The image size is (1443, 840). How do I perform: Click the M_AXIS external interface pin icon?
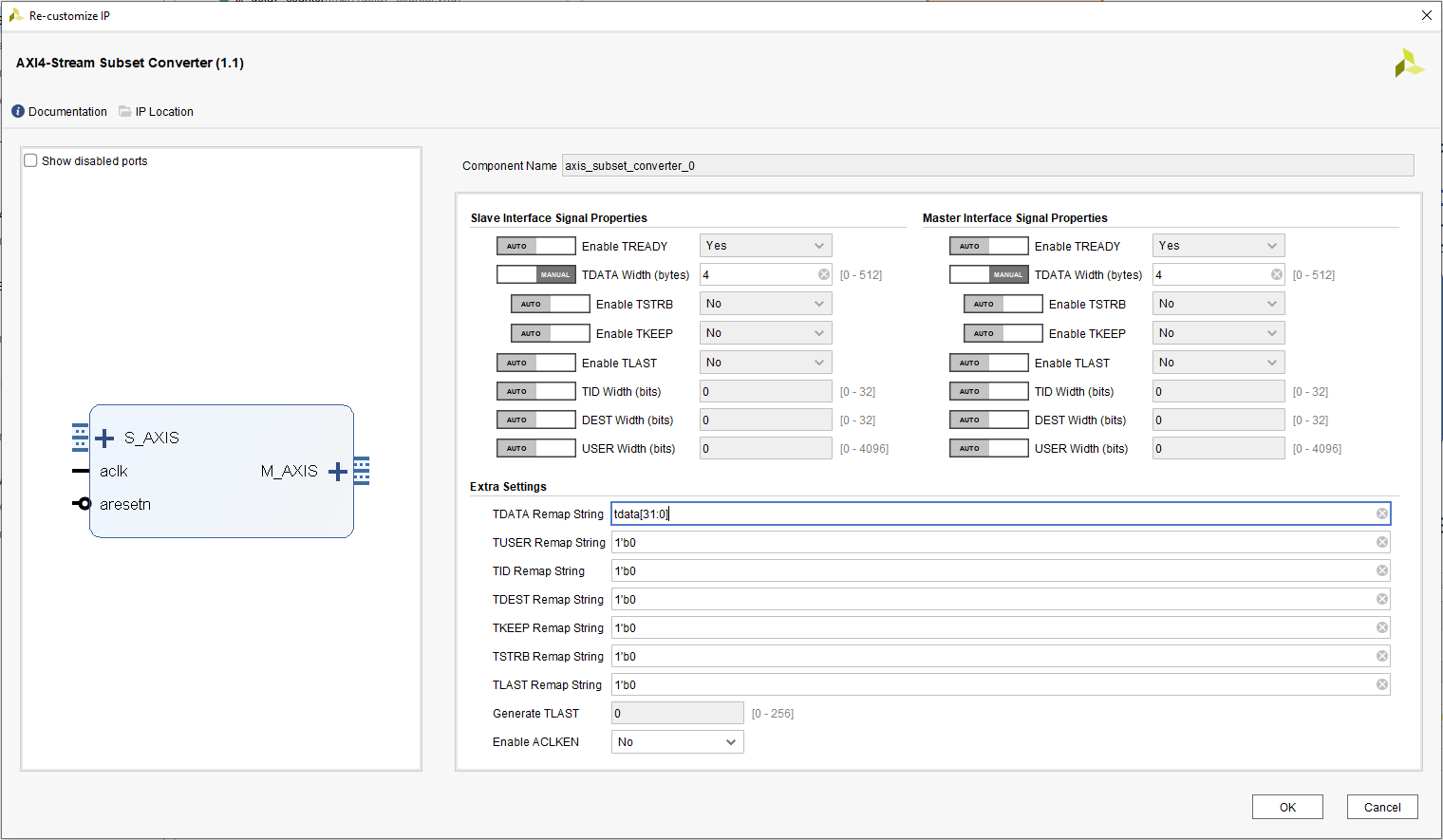(362, 470)
